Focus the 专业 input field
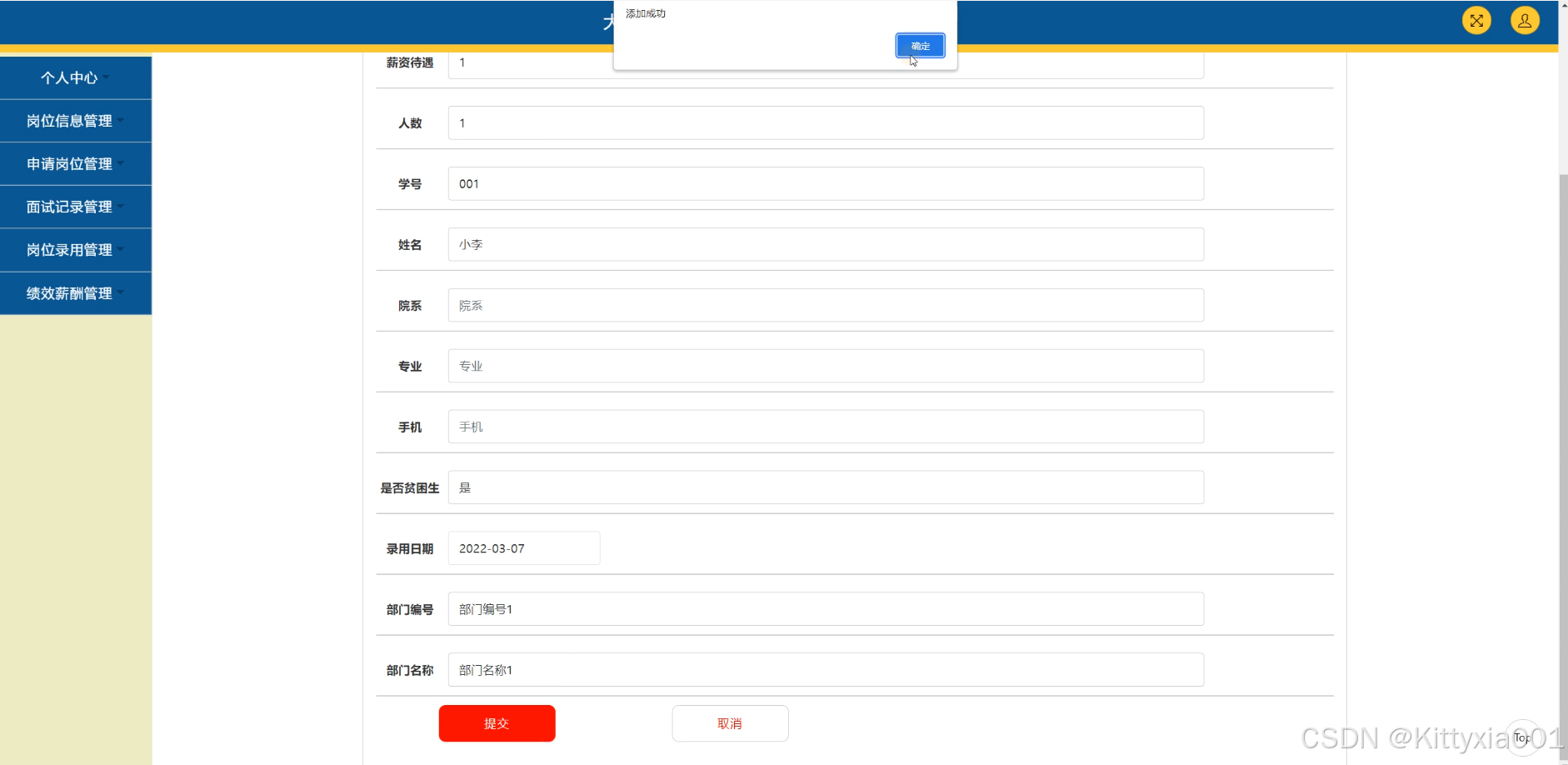Viewport: 1568px width, 765px height. coord(826,366)
